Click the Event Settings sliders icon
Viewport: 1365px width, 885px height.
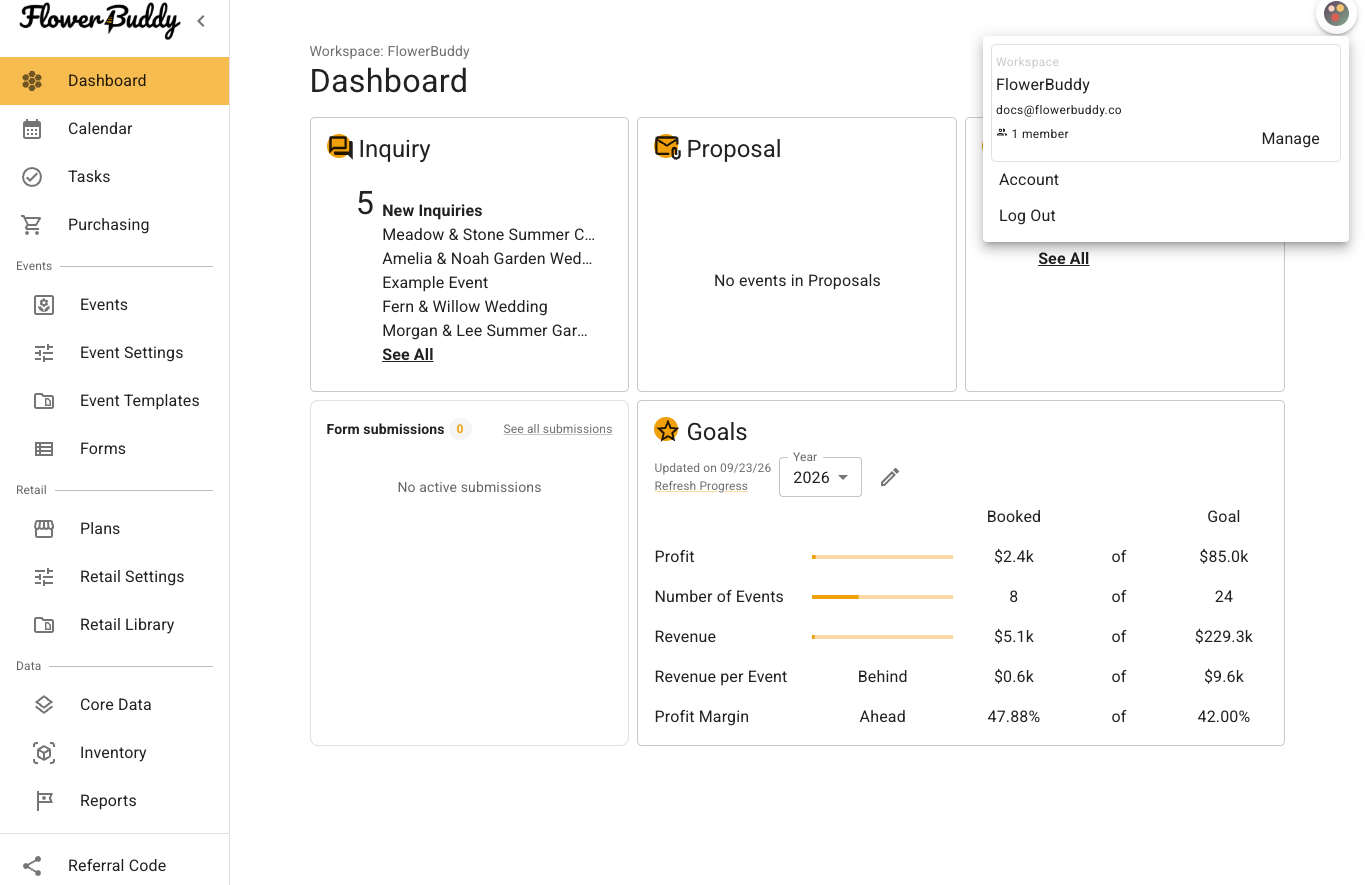[44, 353]
